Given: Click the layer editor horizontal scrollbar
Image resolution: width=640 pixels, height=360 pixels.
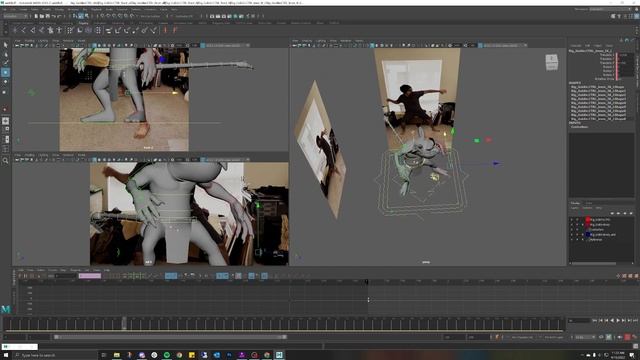Looking at the screenshot, I should click(593, 263).
